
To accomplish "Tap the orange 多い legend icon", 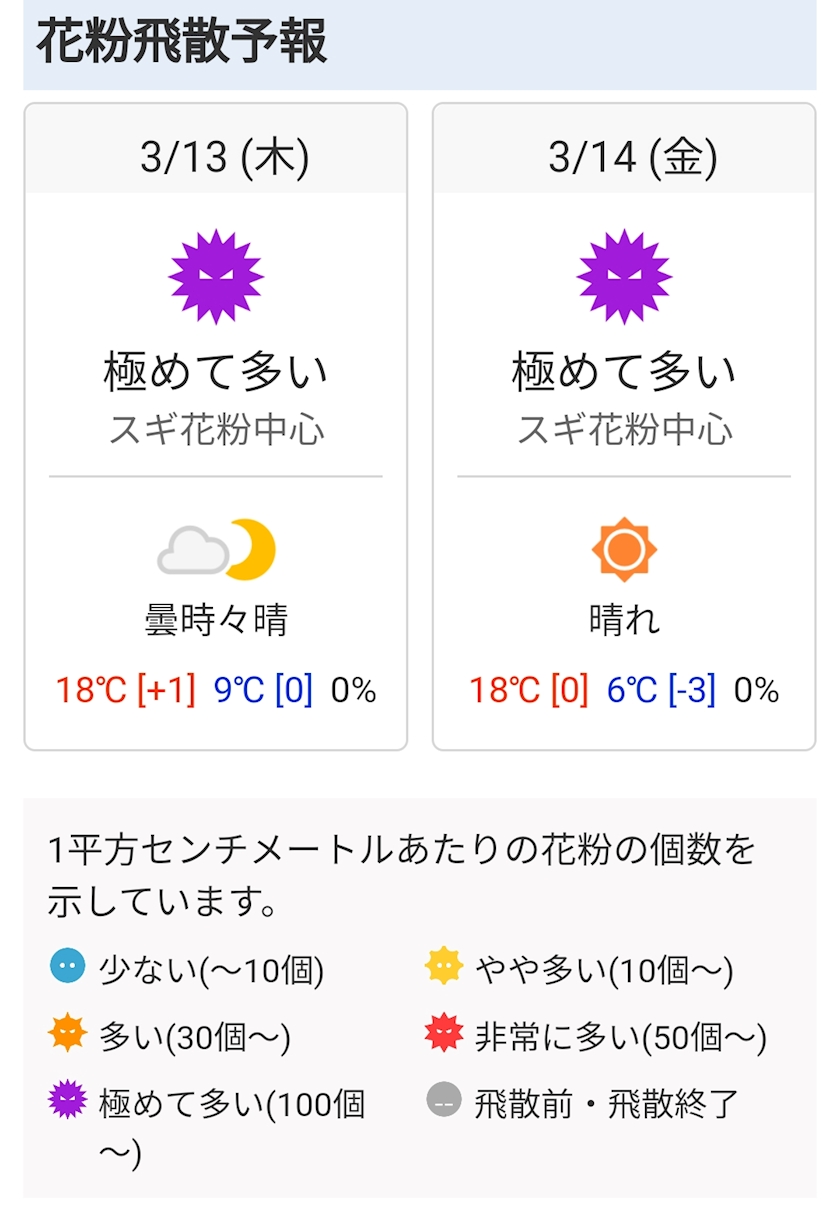I will [67, 1034].
